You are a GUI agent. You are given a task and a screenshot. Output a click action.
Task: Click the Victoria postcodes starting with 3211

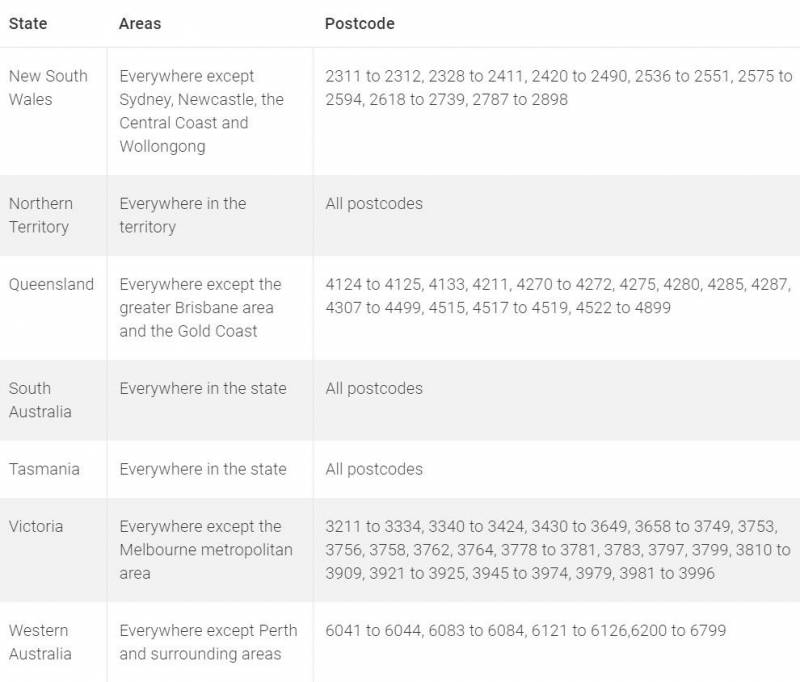coord(558,550)
